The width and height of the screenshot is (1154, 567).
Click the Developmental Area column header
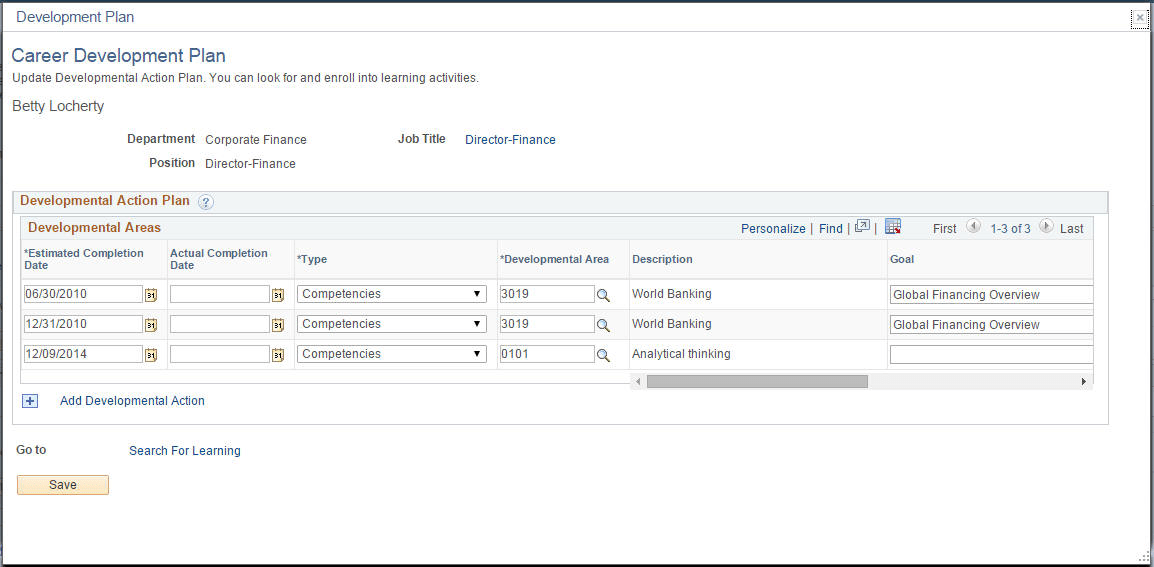(x=555, y=259)
